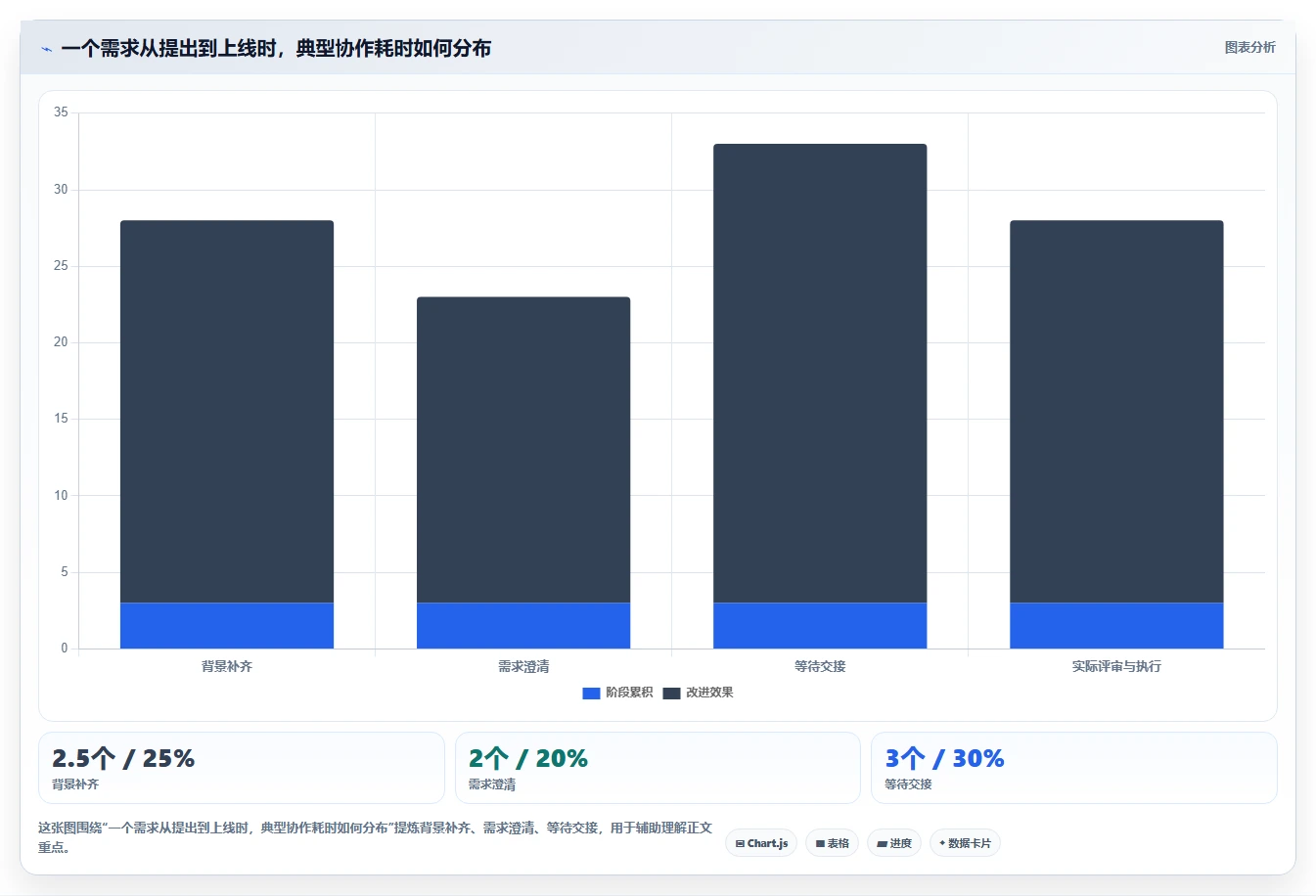Click the dark bar for 实际评审与执行

(1116, 412)
